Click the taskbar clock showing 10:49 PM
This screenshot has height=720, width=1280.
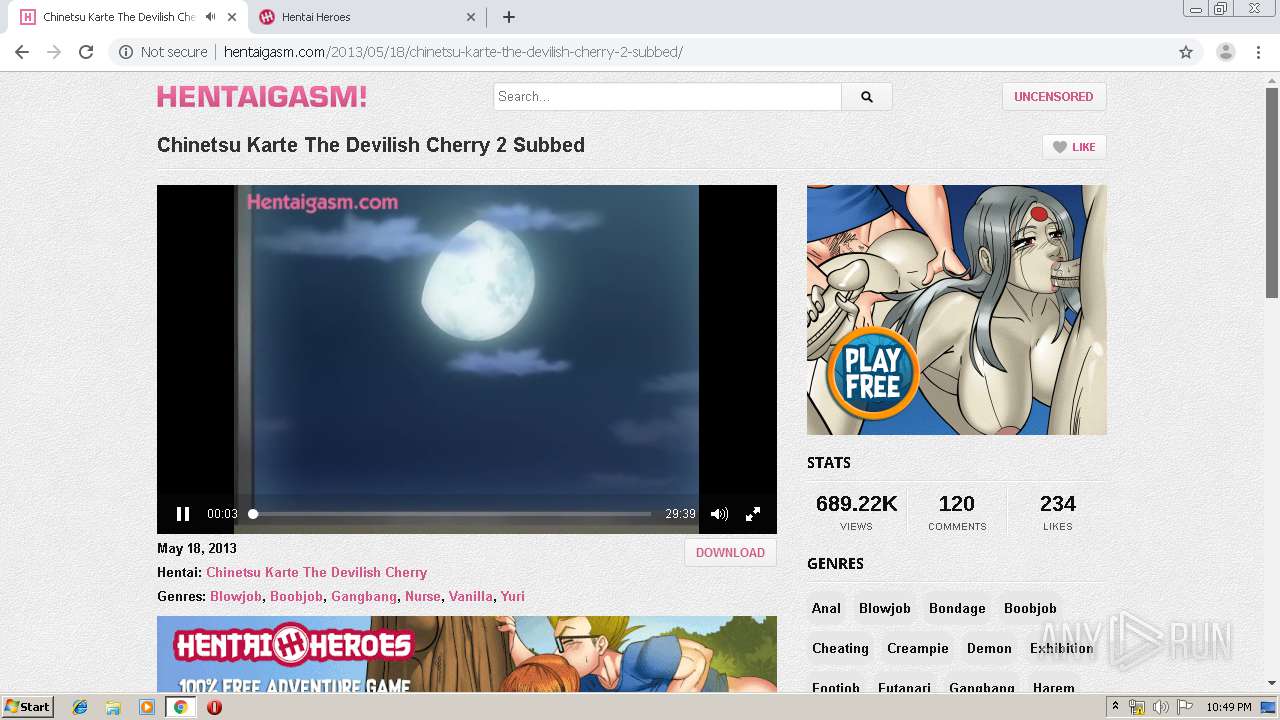coord(1228,707)
